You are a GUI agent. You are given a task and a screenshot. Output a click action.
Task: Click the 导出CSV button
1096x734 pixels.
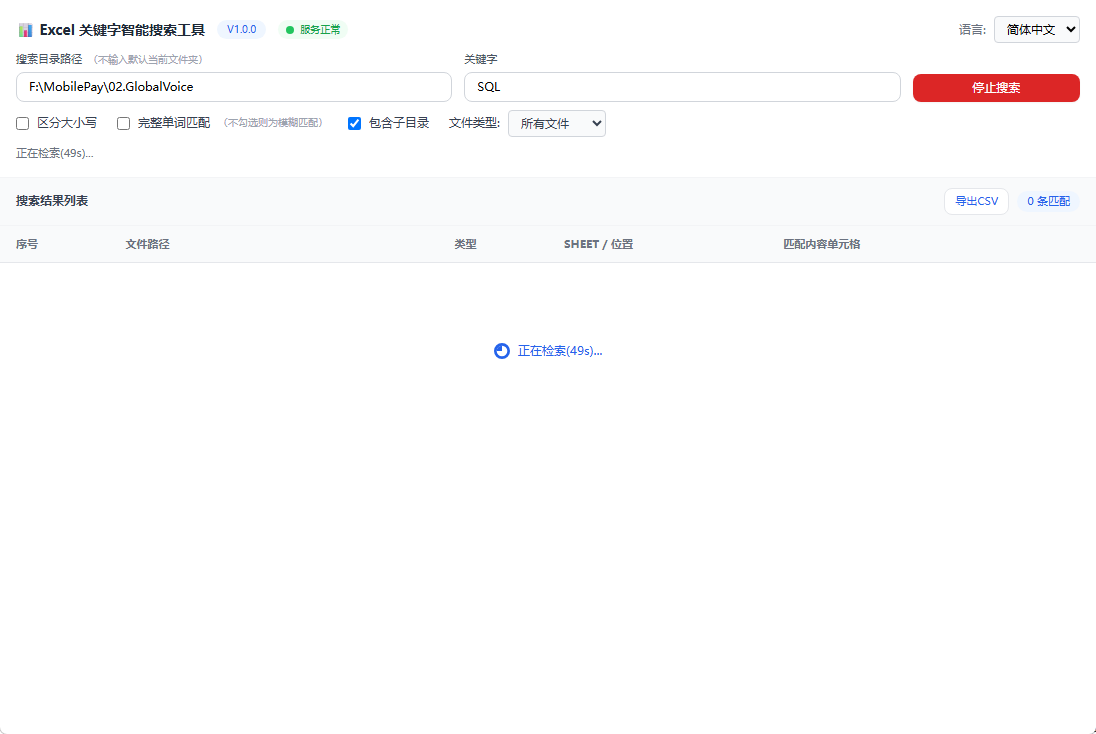click(x=976, y=201)
